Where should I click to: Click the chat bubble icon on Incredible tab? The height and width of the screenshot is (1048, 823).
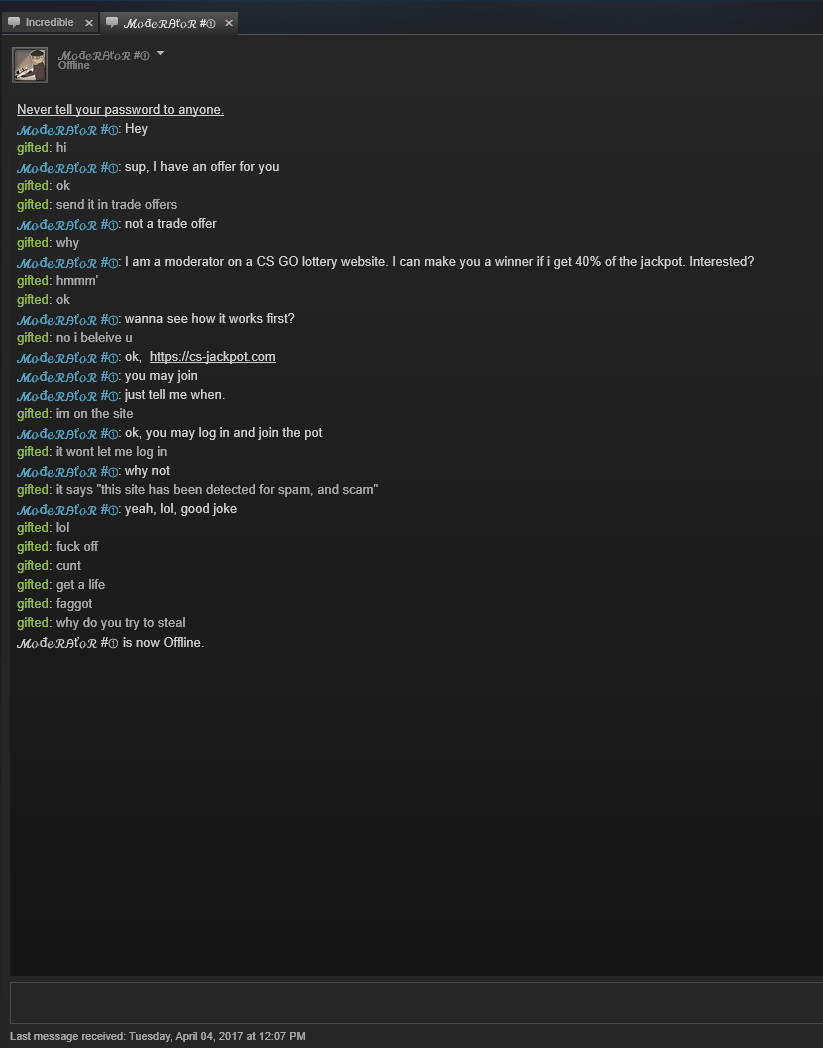point(13,23)
